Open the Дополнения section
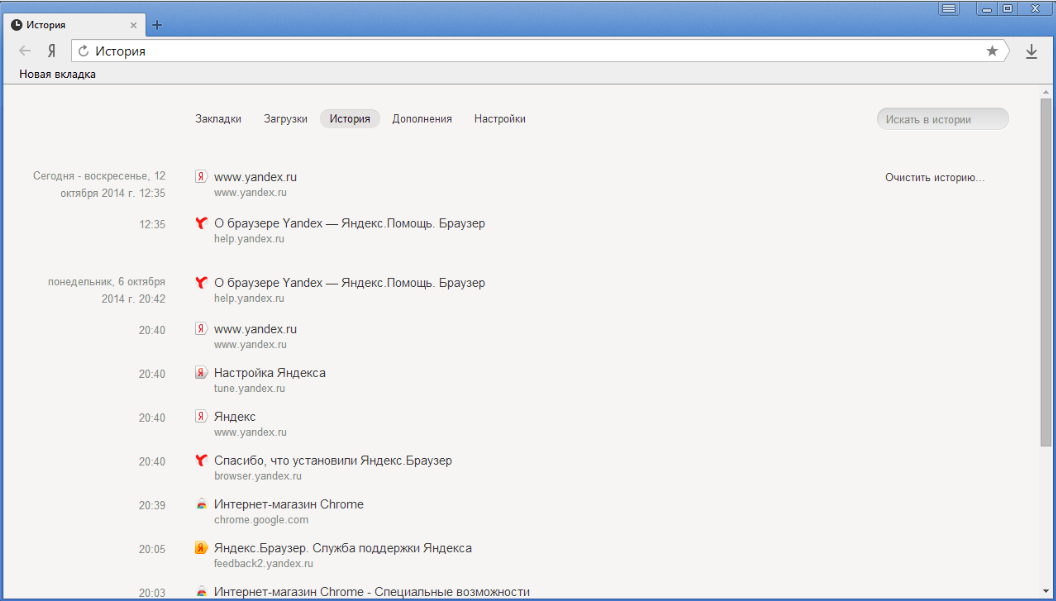 pyautogui.click(x=421, y=119)
